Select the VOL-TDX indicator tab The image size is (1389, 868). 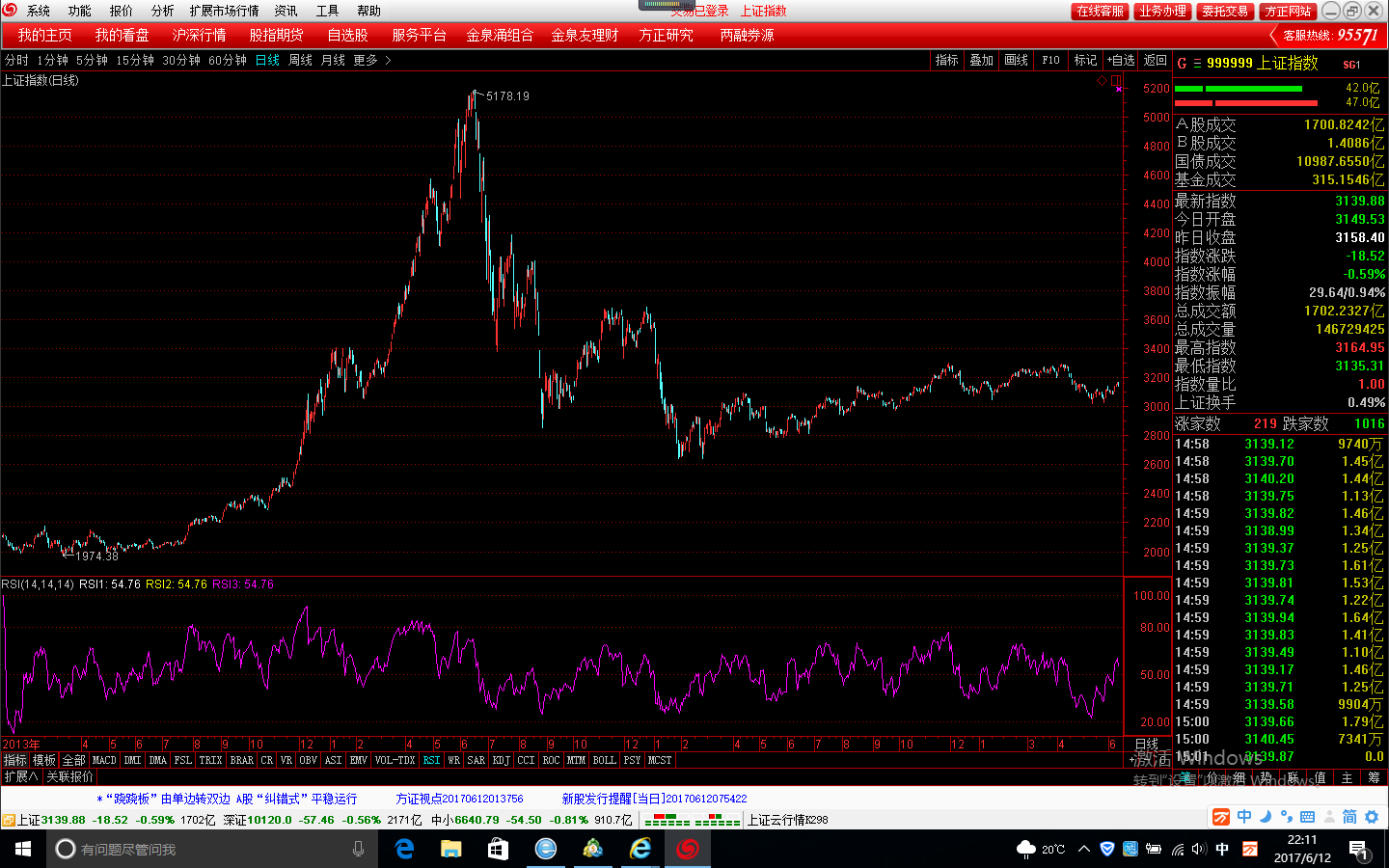395,760
